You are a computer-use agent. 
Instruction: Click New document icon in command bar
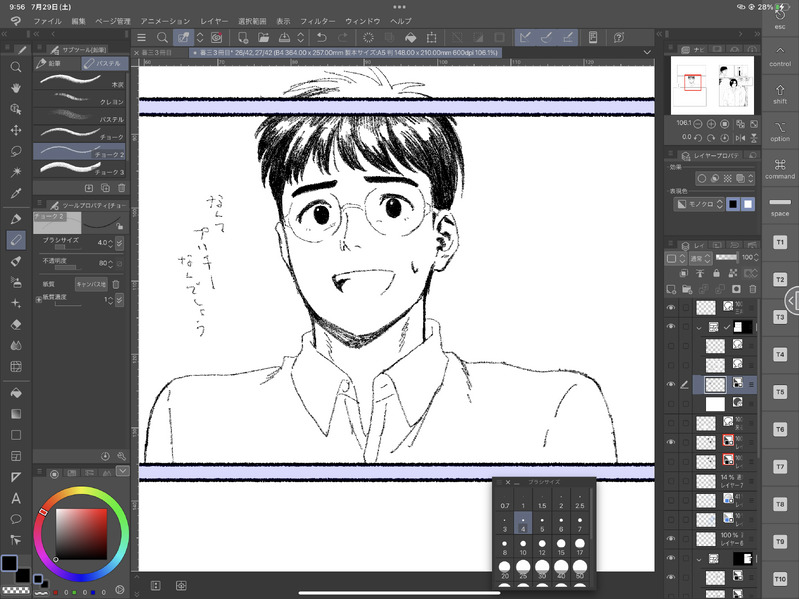(x=243, y=38)
